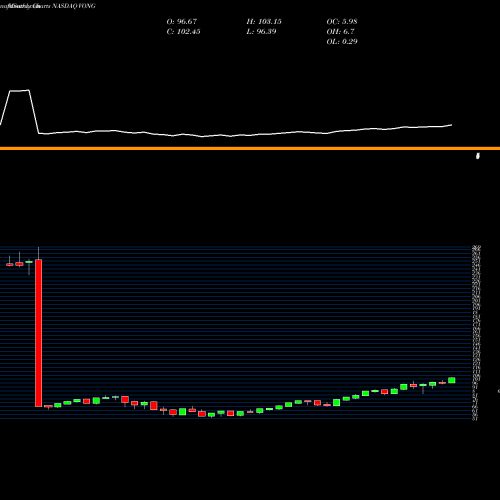Screen dimensions: 500x500
Task: Select the close value C: 102.45
Action: (x=183, y=31)
